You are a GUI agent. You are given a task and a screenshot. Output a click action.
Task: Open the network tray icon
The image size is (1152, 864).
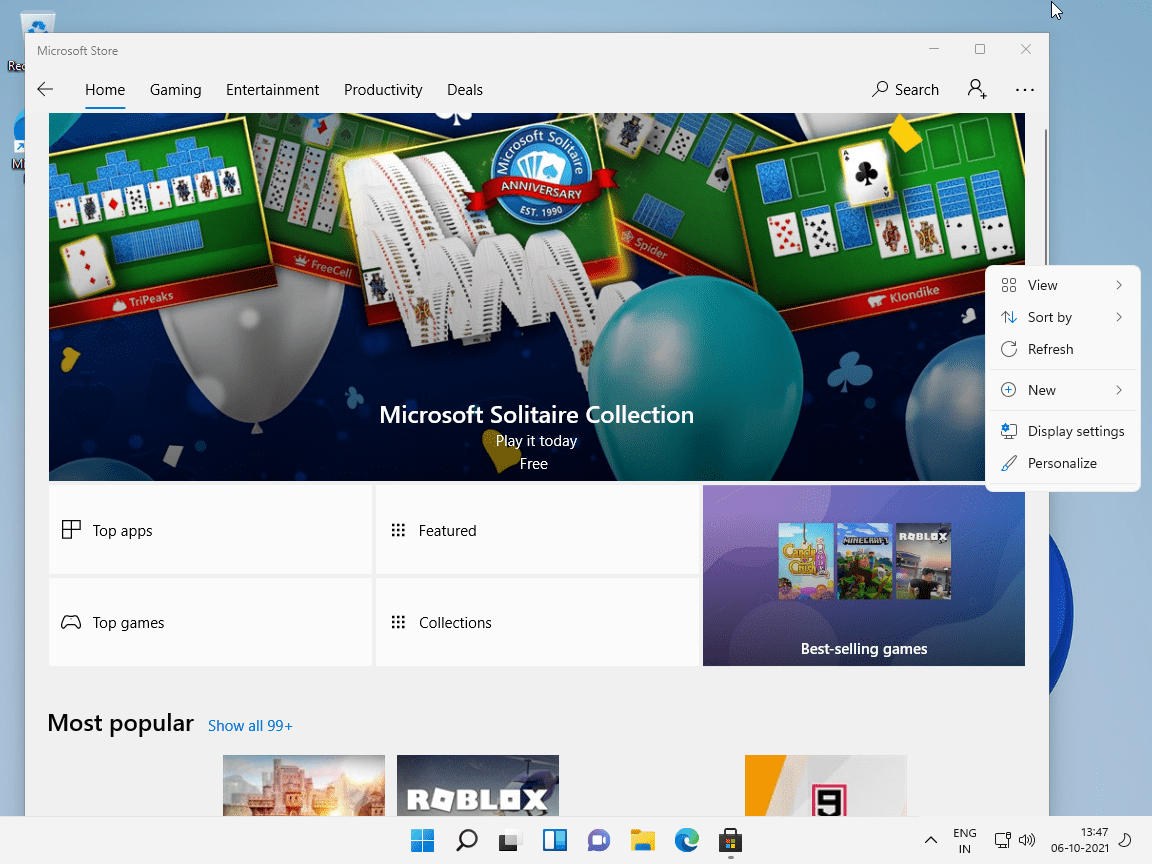[1002, 840]
